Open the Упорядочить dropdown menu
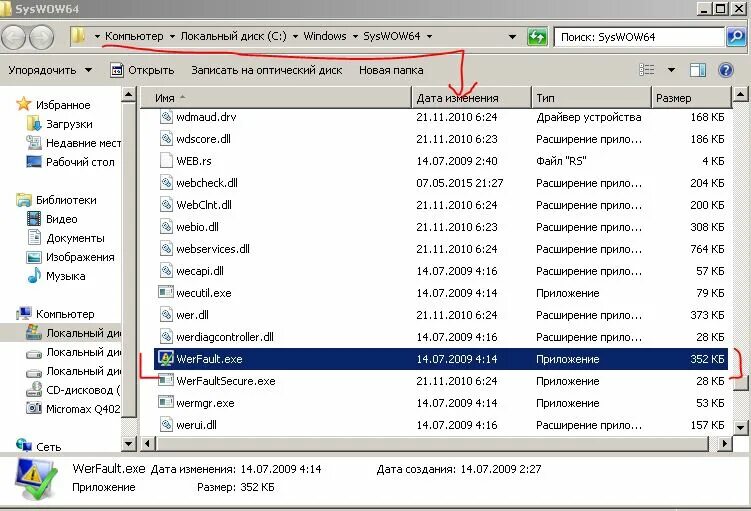Screen dimensions: 751x511 point(50,70)
